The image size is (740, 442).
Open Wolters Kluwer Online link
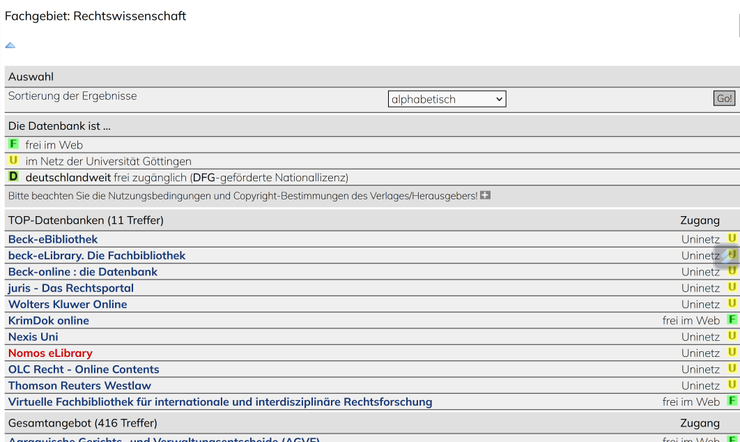point(67,304)
